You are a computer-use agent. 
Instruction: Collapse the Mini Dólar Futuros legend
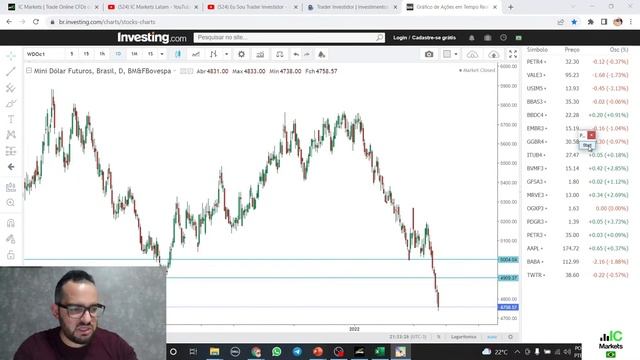pyautogui.click(x=29, y=71)
